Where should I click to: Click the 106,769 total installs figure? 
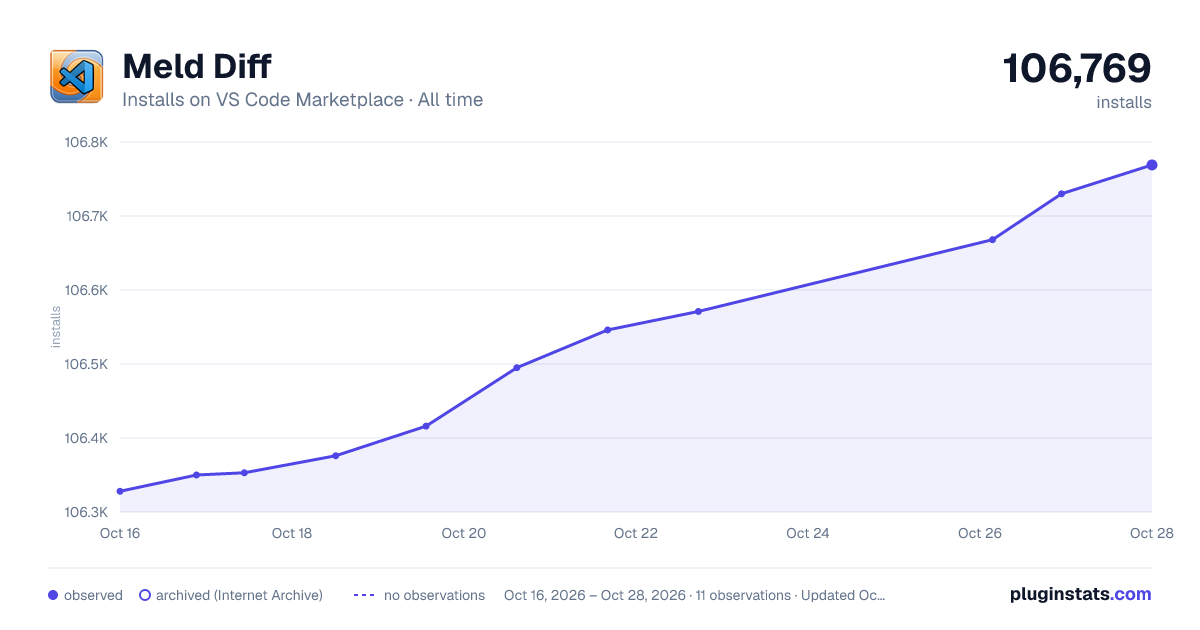pyautogui.click(x=1077, y=68)
